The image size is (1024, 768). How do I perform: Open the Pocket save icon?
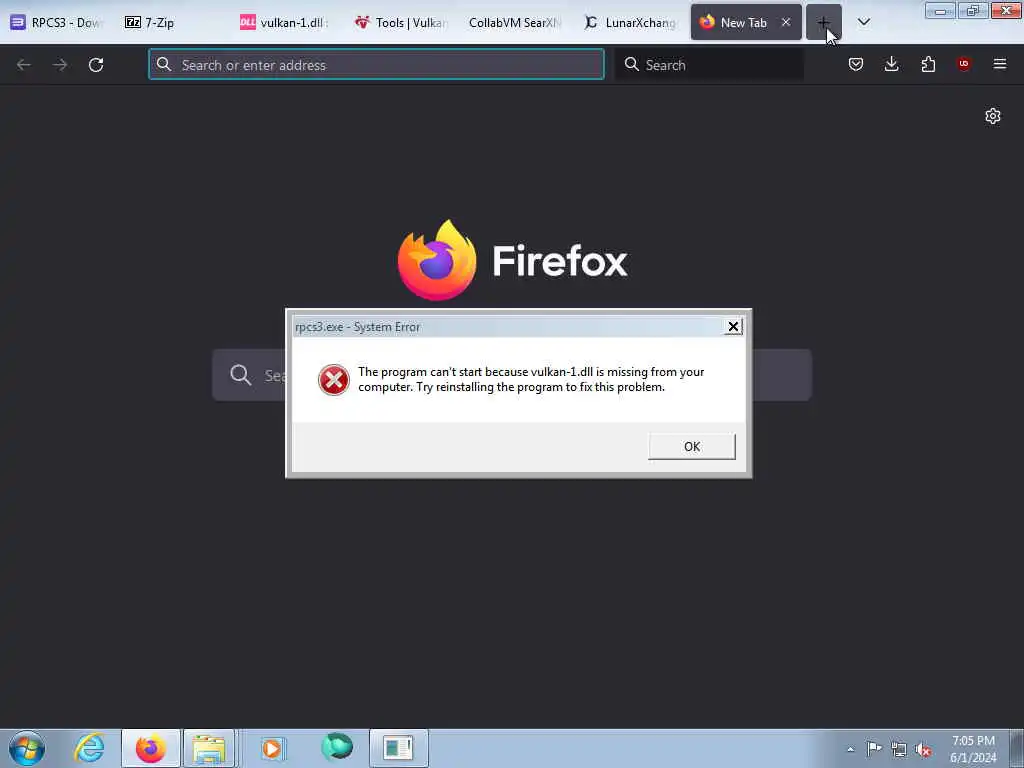[856, 64]
